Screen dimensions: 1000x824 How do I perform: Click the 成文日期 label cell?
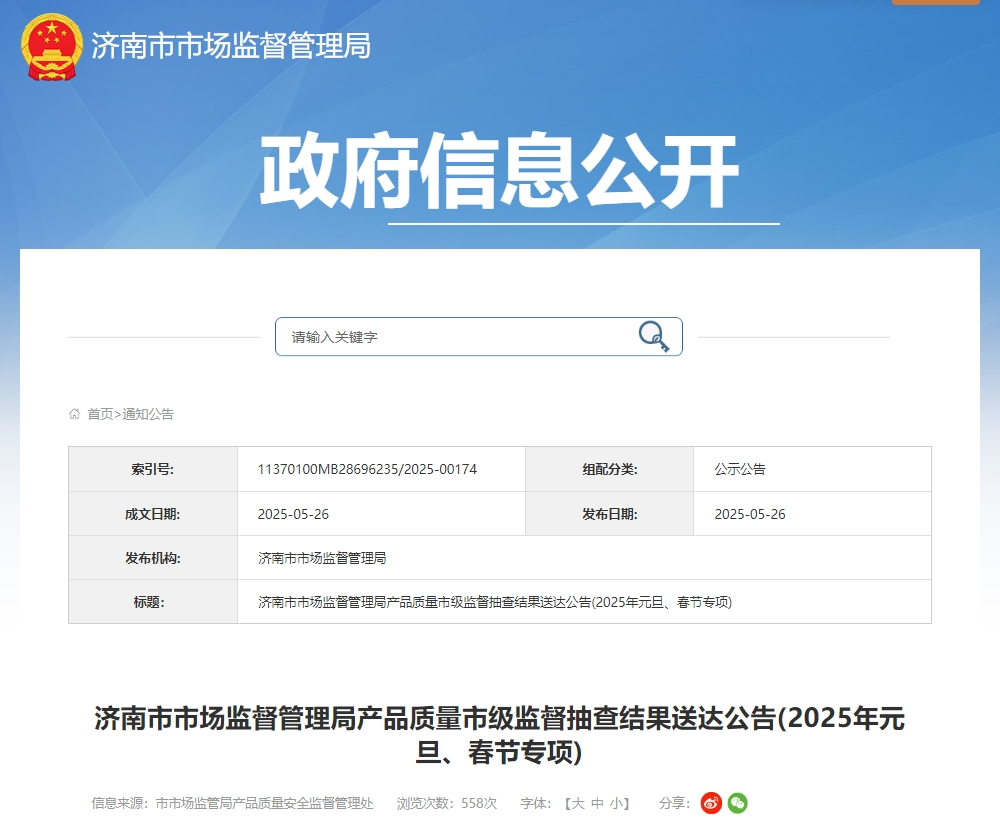tap(153, 514)
